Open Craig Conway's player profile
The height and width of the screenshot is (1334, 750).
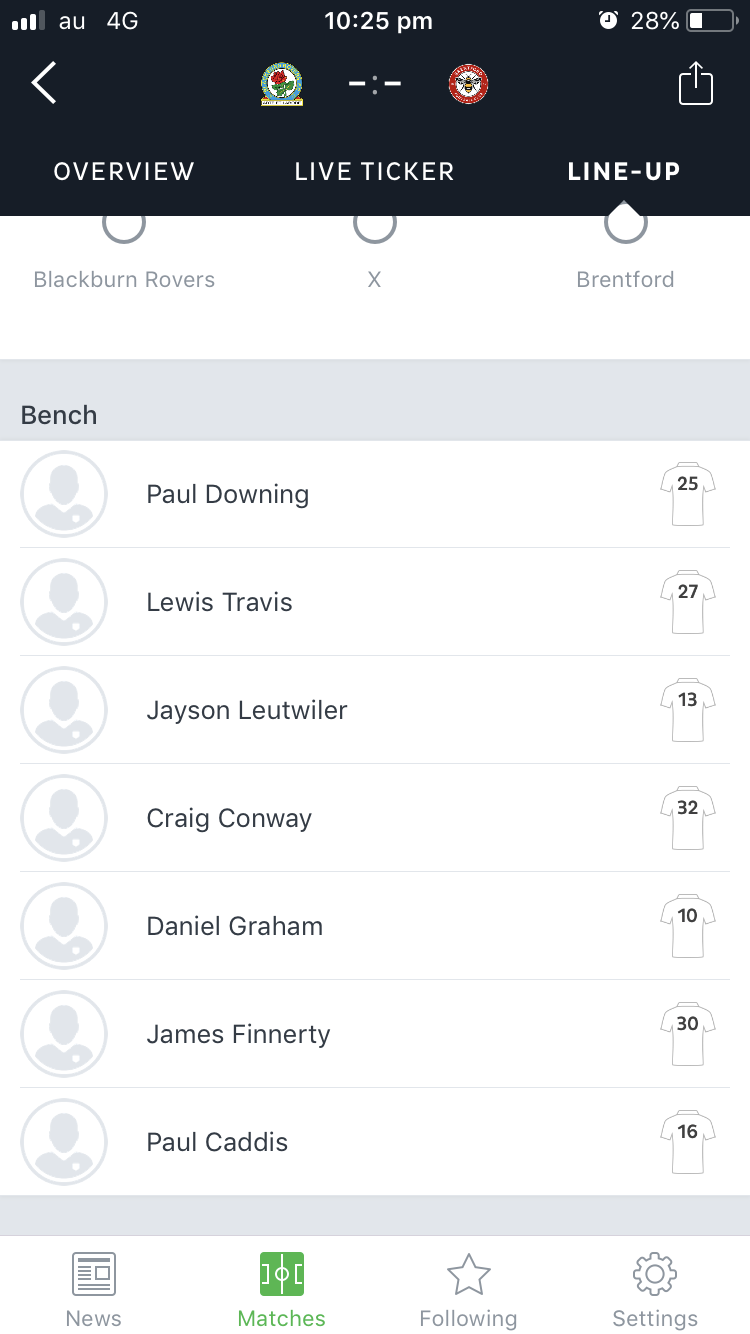point(229,818)
